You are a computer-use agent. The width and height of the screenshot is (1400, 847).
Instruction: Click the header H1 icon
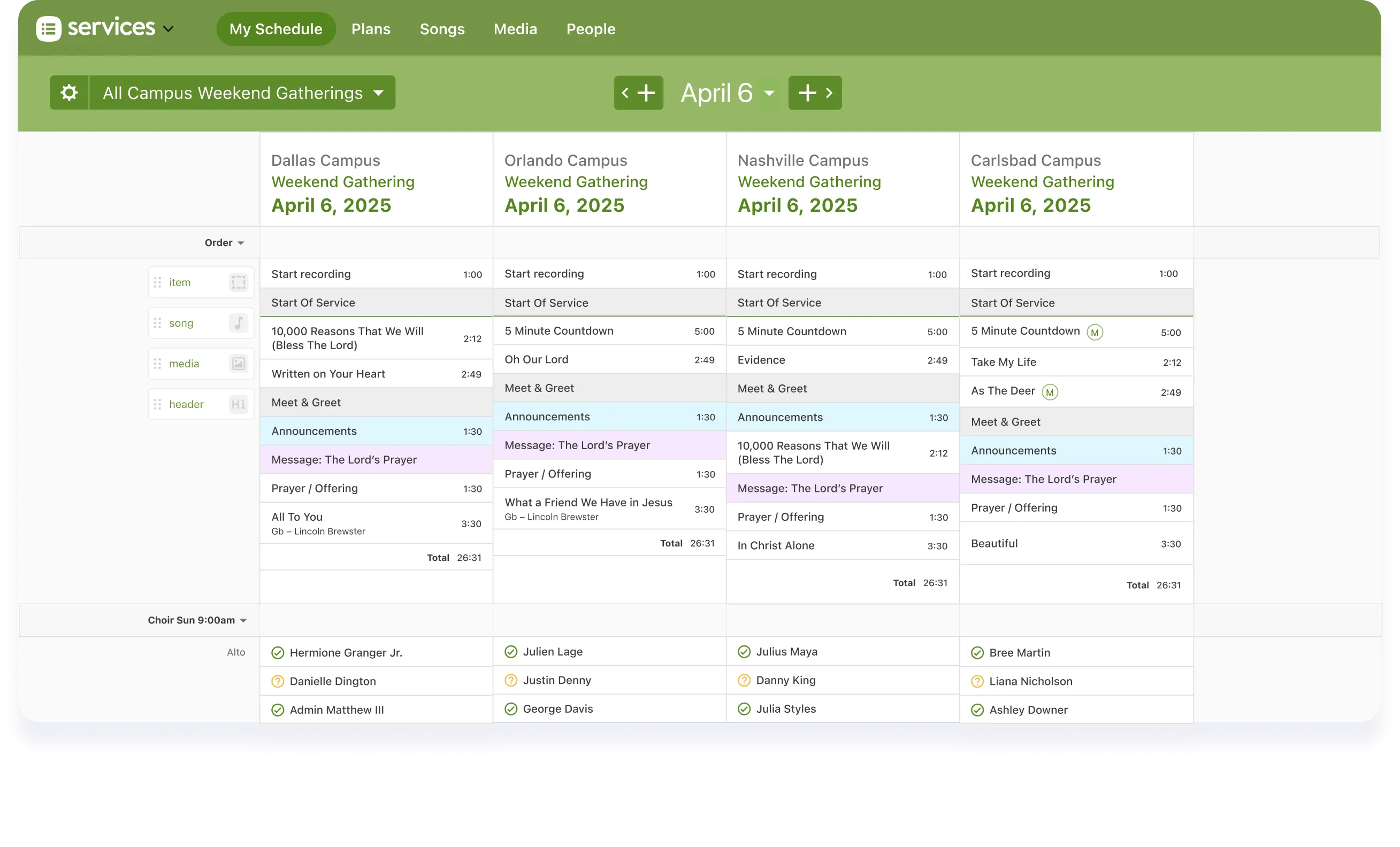click(239, 404)
